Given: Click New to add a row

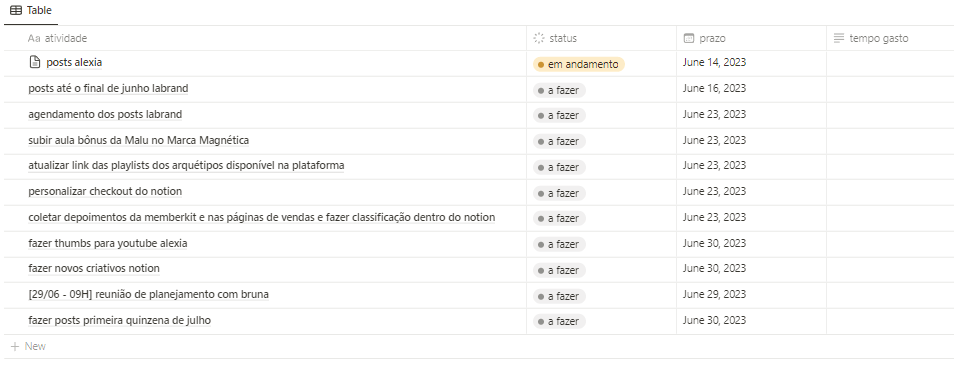Looking at the screenshot, I should (35, 346).
